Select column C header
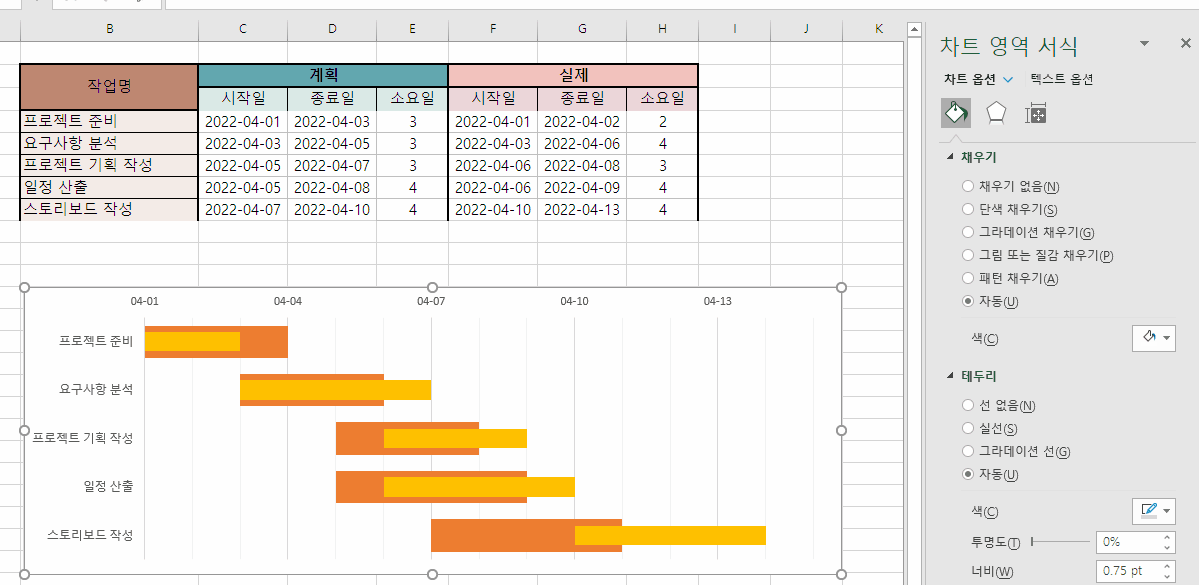This screenshot has width=1199, height=585. (243, 29)
